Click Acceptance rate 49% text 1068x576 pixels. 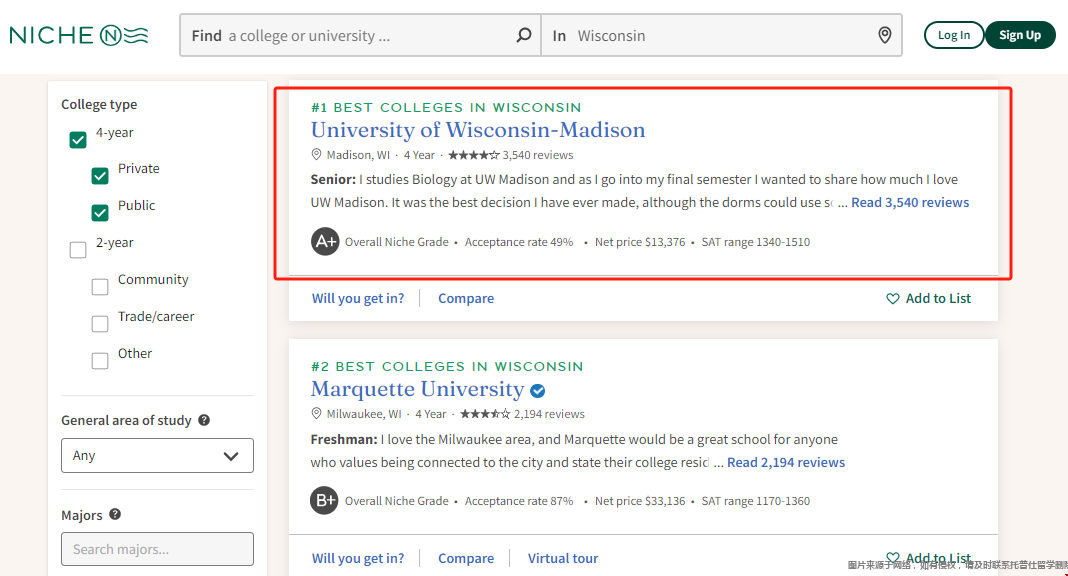coord(519,242)
